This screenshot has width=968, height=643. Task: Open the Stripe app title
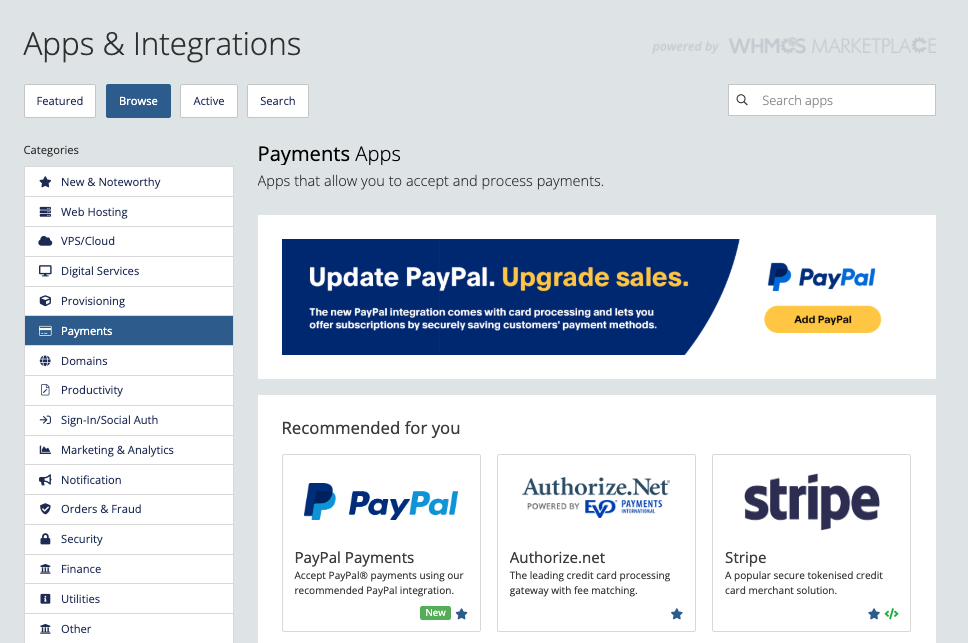(x=745, y=557)
